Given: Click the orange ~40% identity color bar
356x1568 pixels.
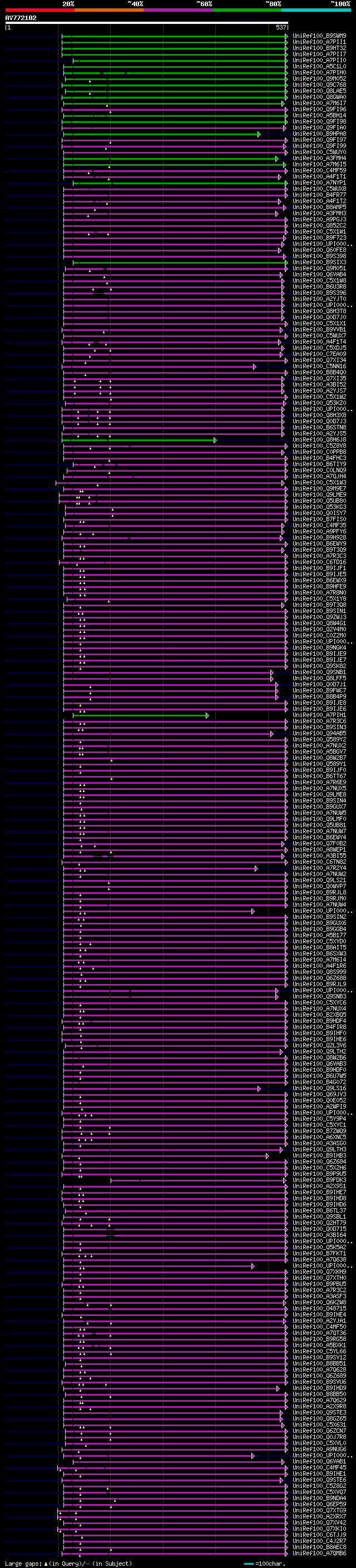Looking at the screenshot, I should coord(109,10).
